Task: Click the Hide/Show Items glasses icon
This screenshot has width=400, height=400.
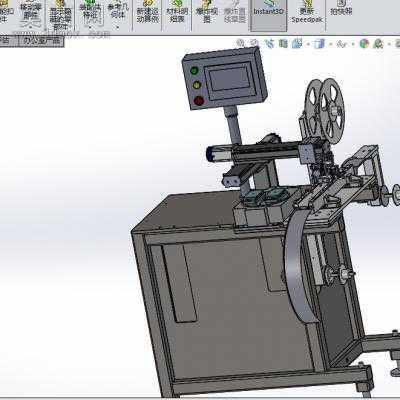Action: (341, 44)
